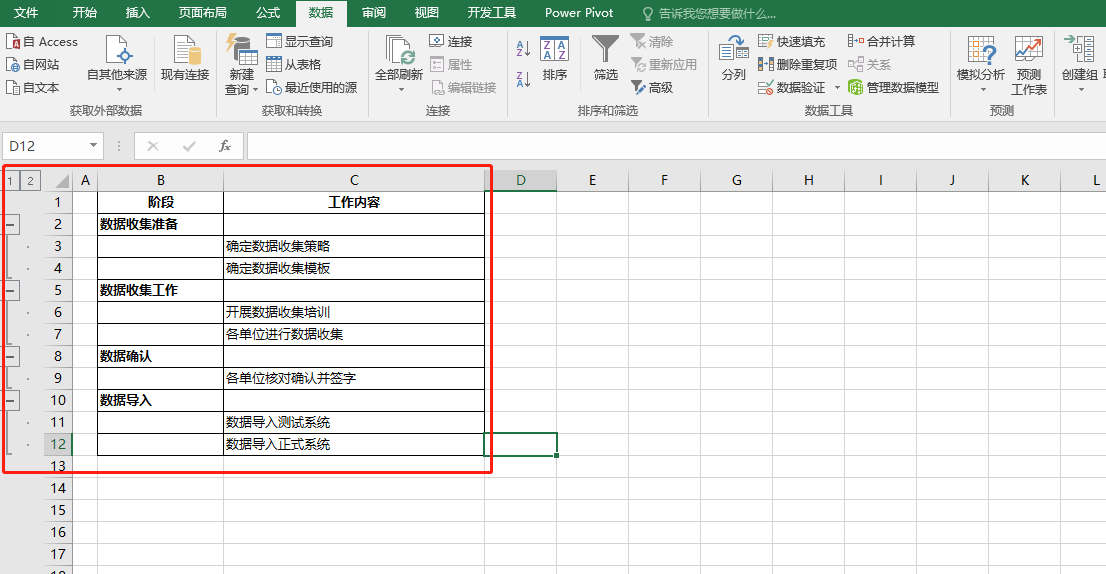The height and width of the screenshot is (574, 1106).
Task: Click the header cell 工作内容
Action: 354,202
